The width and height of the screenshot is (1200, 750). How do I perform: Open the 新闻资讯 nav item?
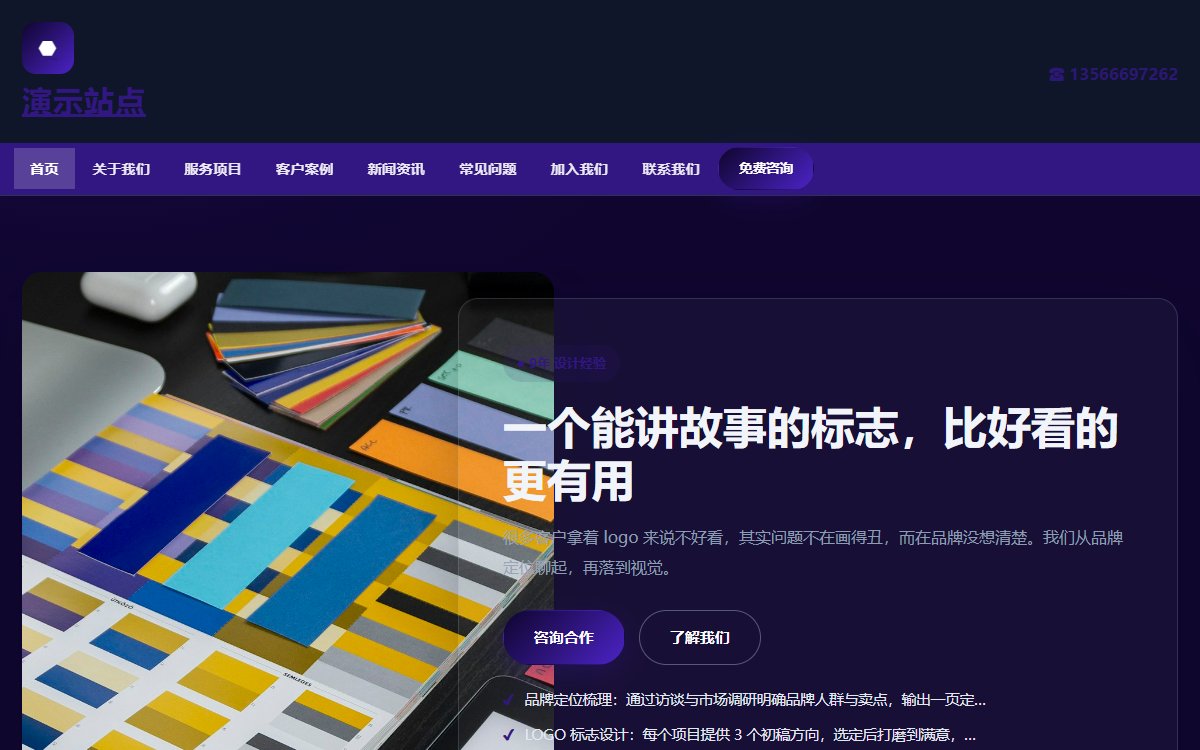pos(396,169)
